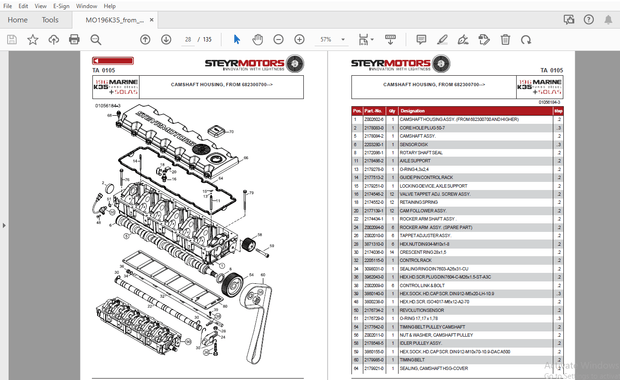The image size is (620, 380).
Task: Open the page fit options dropdown
Action: pyautogui.click(x=366, y=40)
